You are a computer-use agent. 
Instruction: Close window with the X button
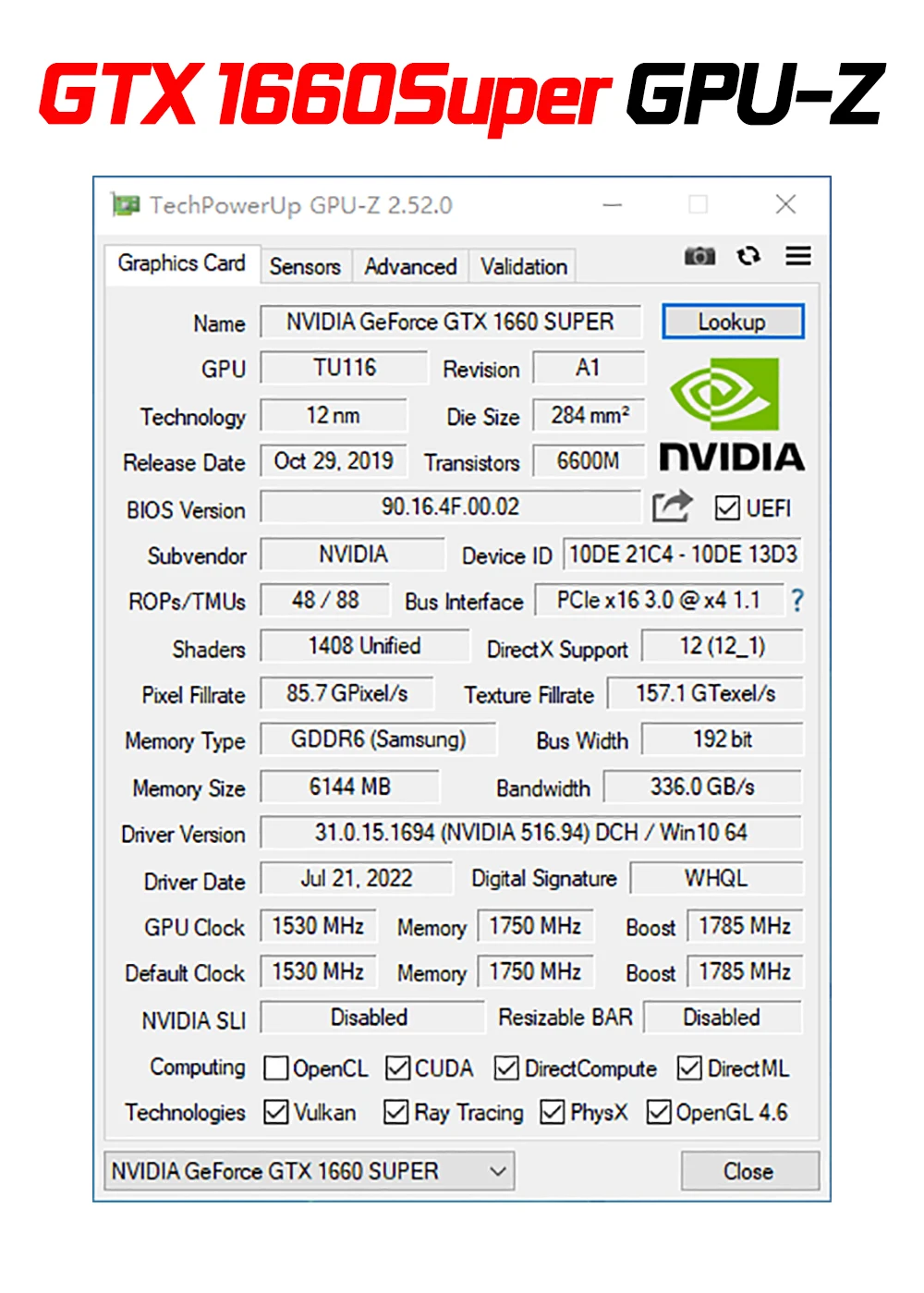785,204
